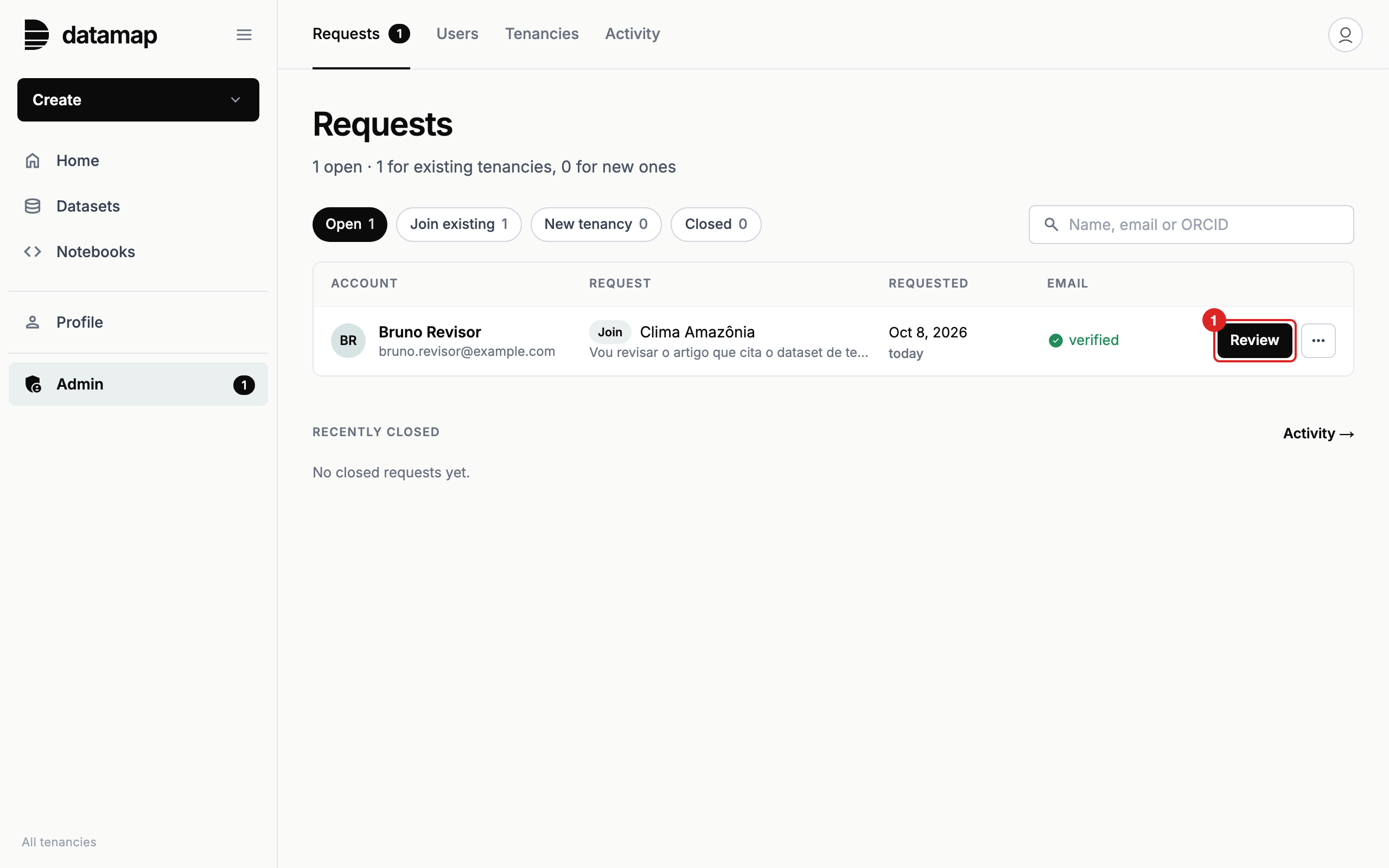Click the search magnifier icon

coord(1051,225)
